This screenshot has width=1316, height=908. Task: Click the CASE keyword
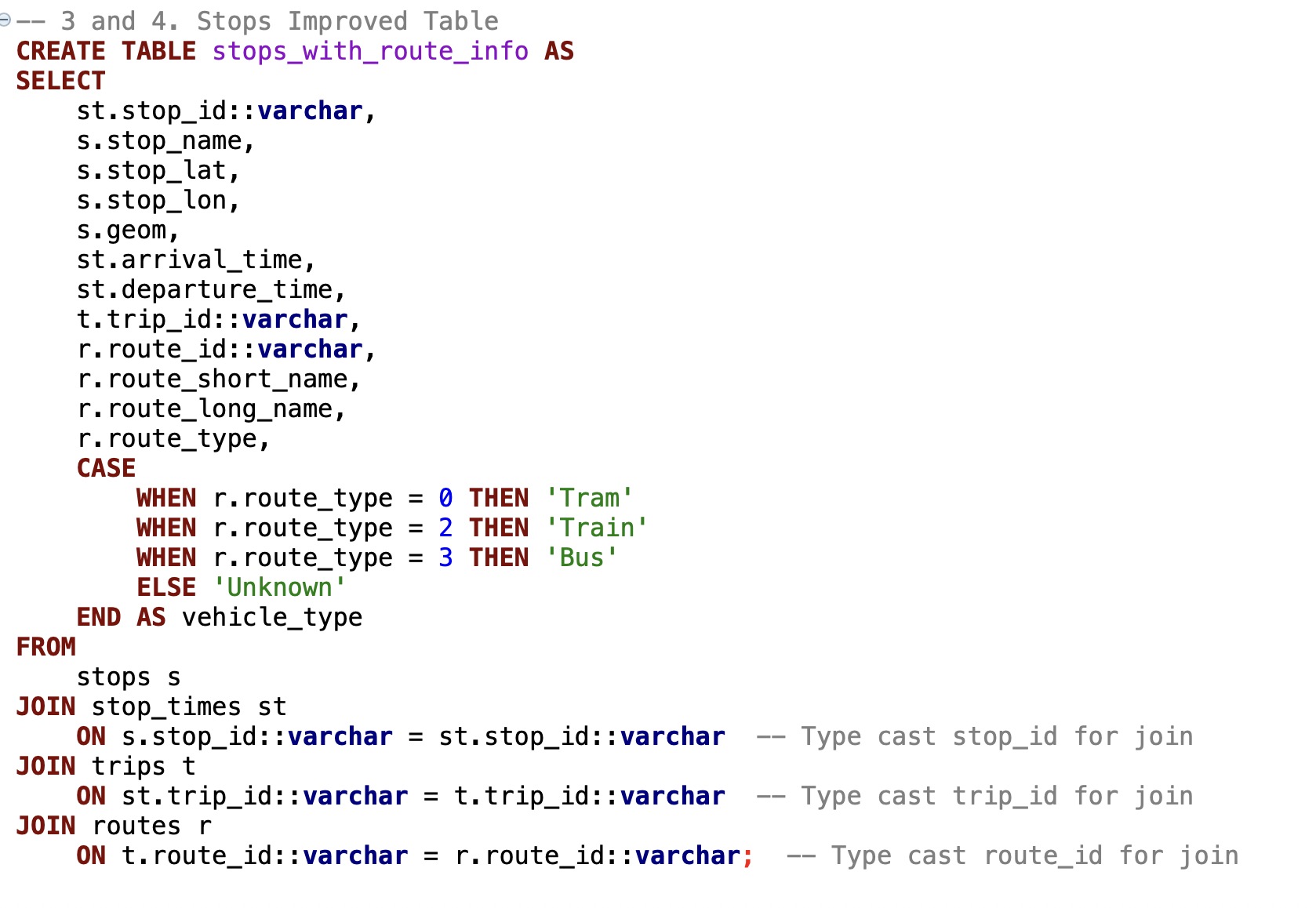pos(106,468)
